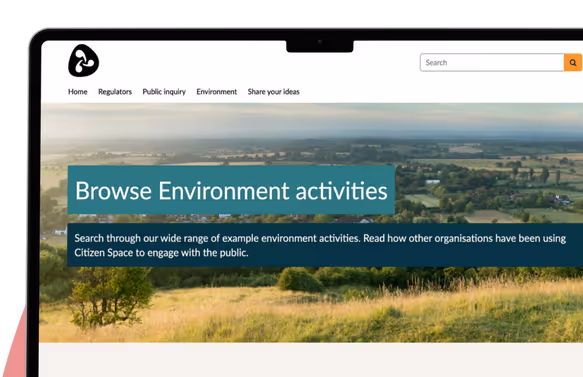Viewport: 583px width, 377px height.
Task: Click the Browse Environment activities heading
Action: click(x=231, y=191)
